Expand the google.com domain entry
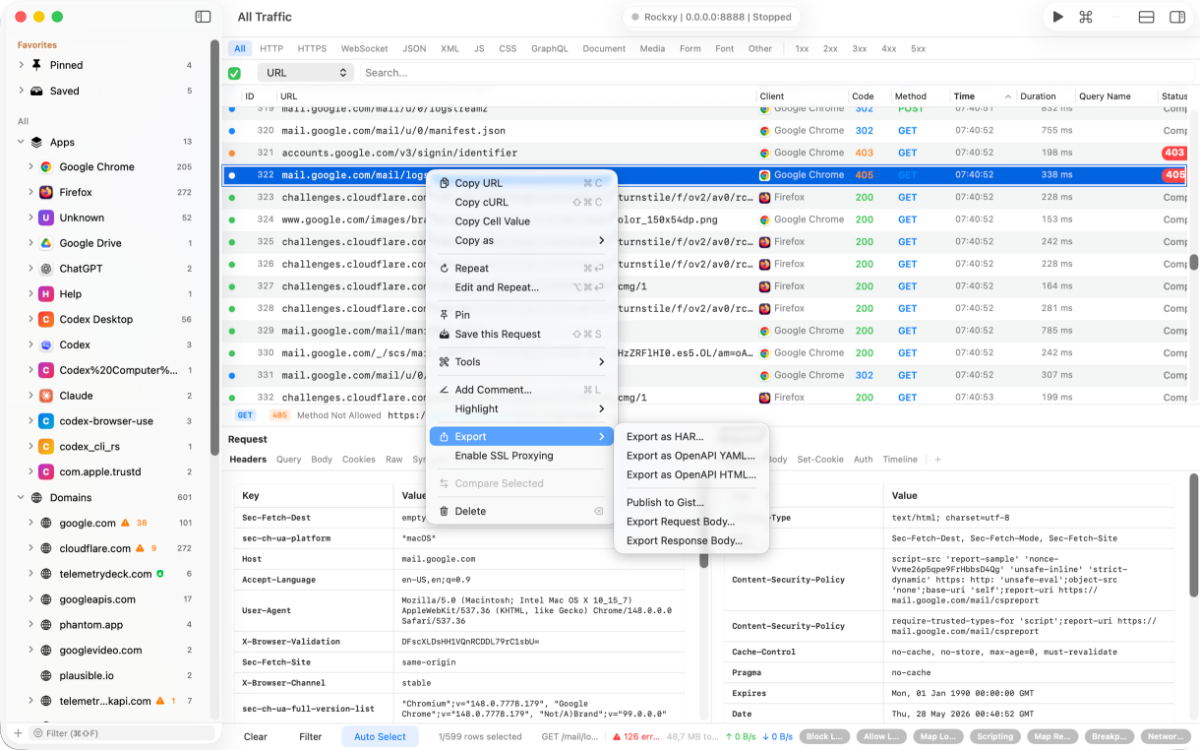The image size is (1200, 750). click(30, 523)
